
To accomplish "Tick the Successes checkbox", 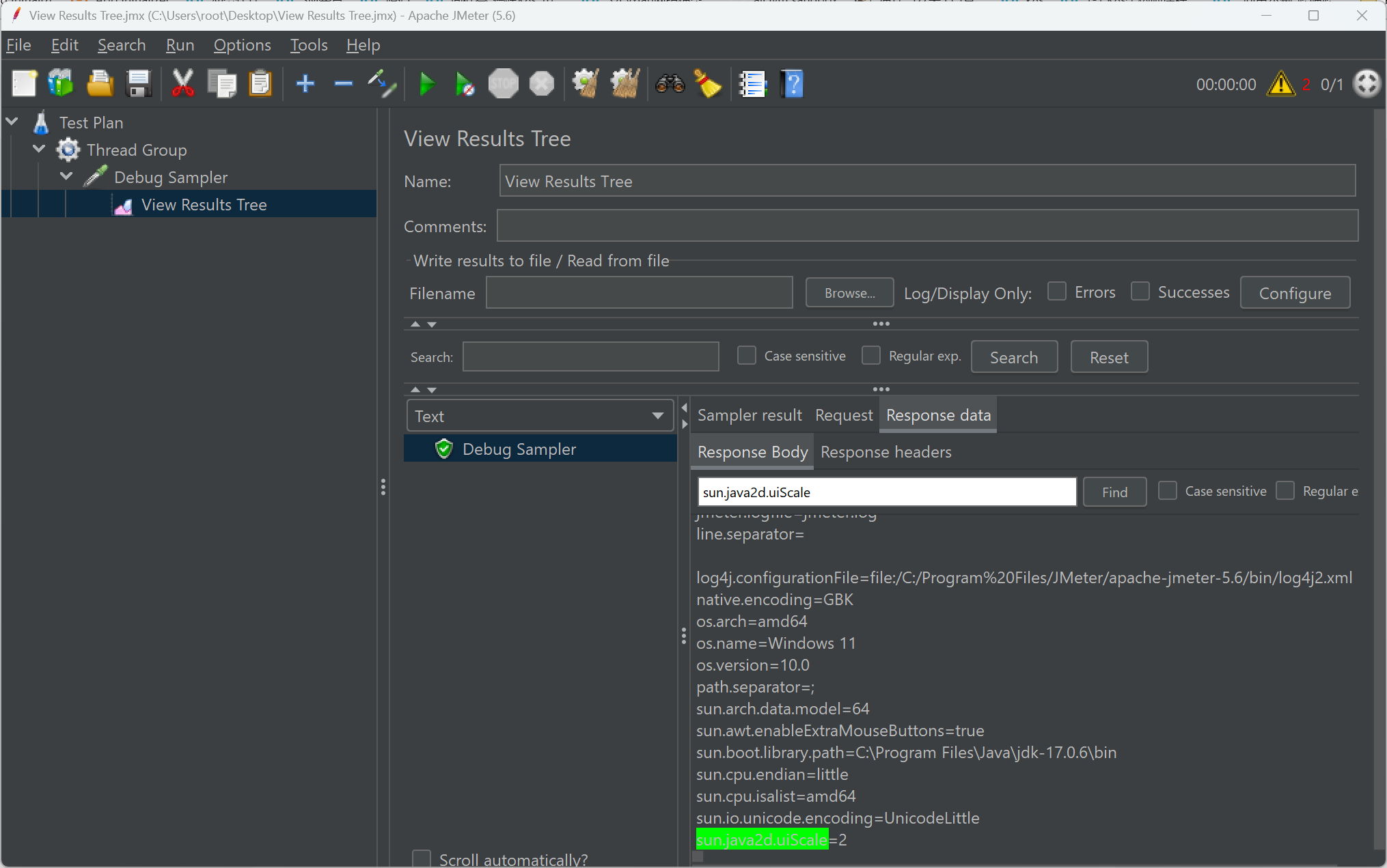I will click(x=1140, y=292).
